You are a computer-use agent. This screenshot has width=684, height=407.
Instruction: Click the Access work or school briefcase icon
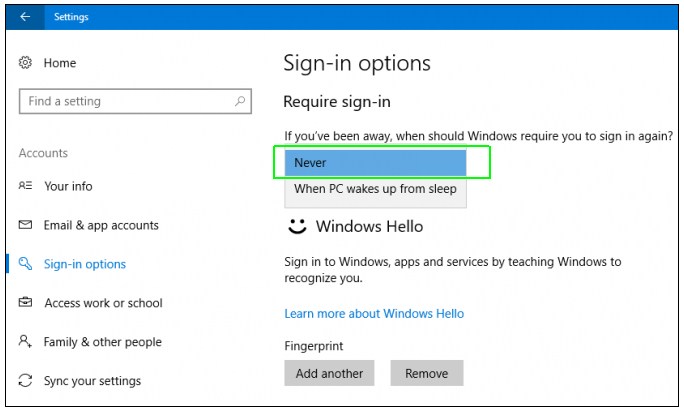(25, 302)
